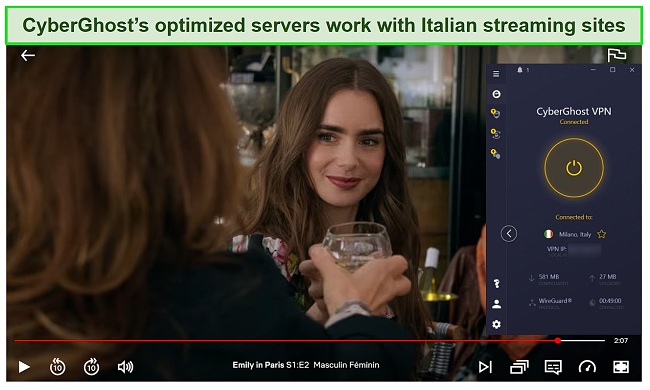Open CyberGhost help question mark icon

(496, 283)
